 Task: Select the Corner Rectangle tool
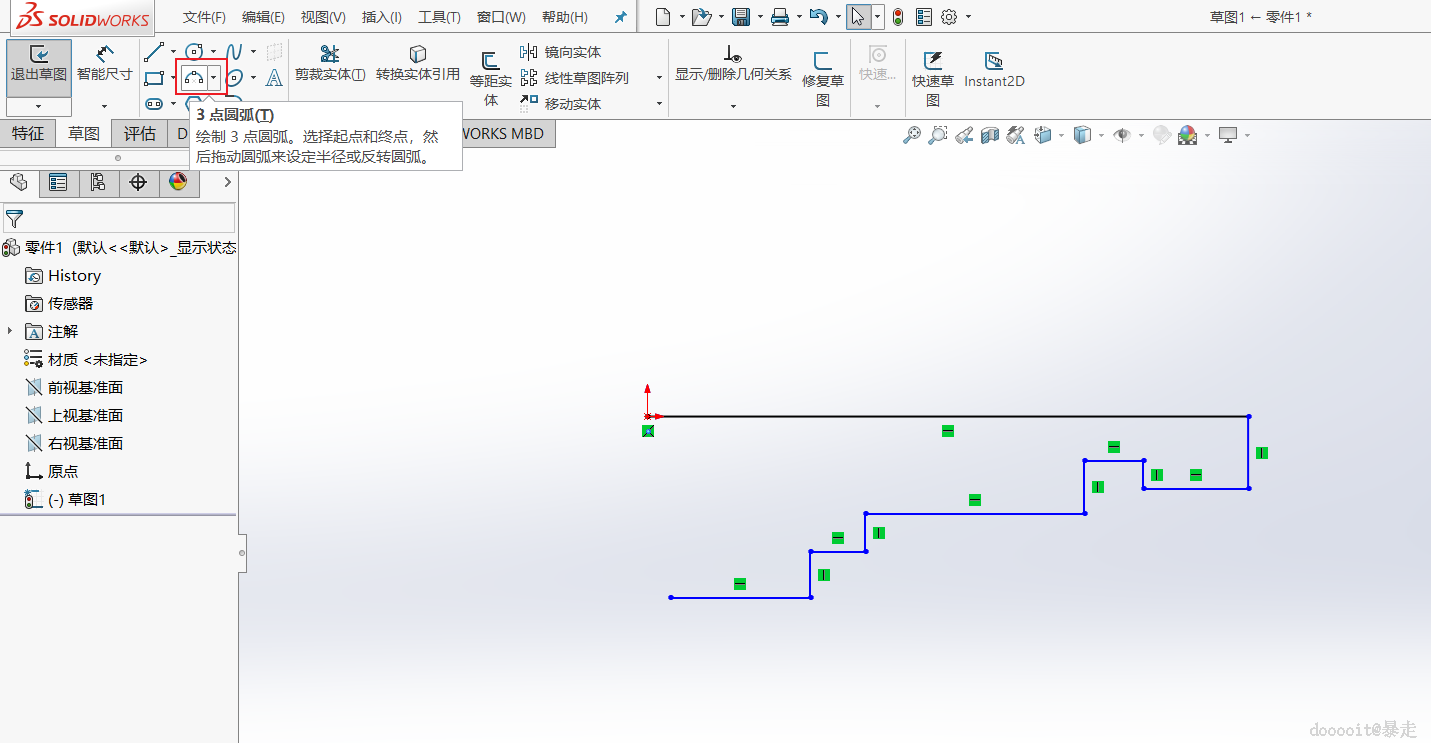[154, 78]
